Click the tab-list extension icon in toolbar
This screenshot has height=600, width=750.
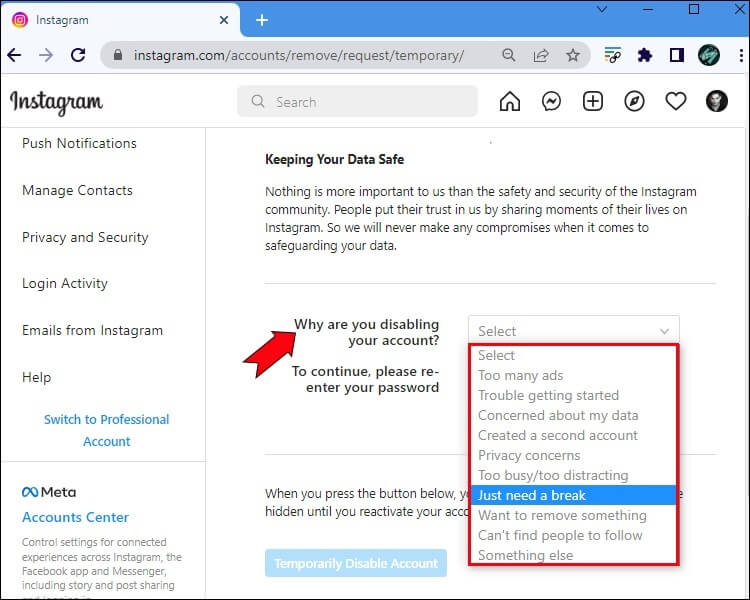click(x=613, y=55)
